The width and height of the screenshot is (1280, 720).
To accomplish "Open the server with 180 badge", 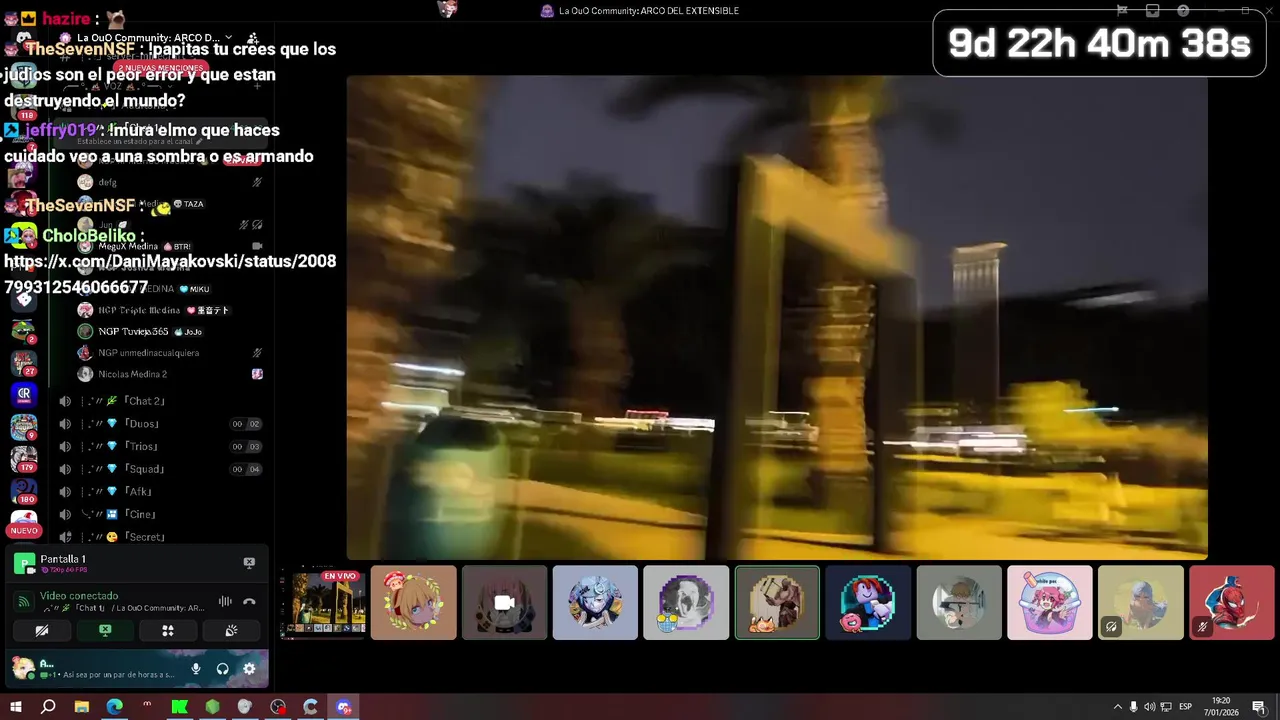I will [24, 491].
